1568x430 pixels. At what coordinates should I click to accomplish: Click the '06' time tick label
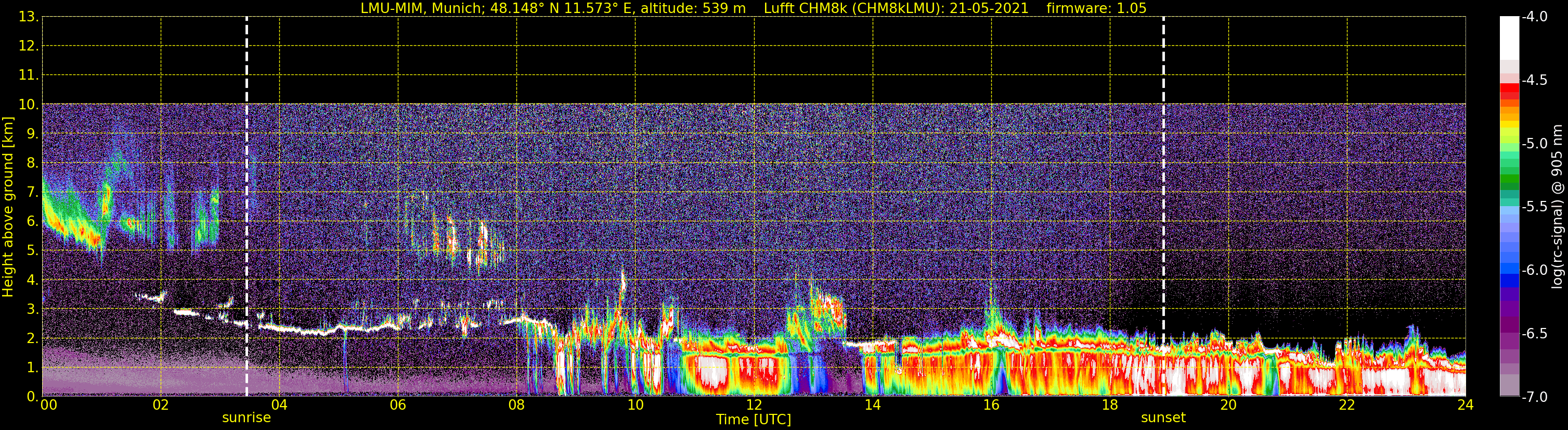[x=398, y=405]
